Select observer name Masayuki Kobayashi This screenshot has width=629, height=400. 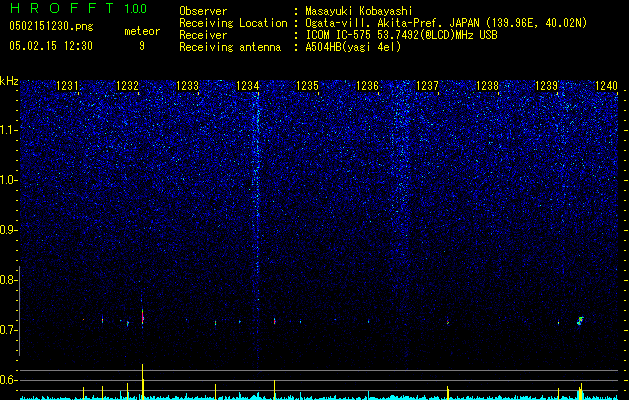[x=359, y=11]
